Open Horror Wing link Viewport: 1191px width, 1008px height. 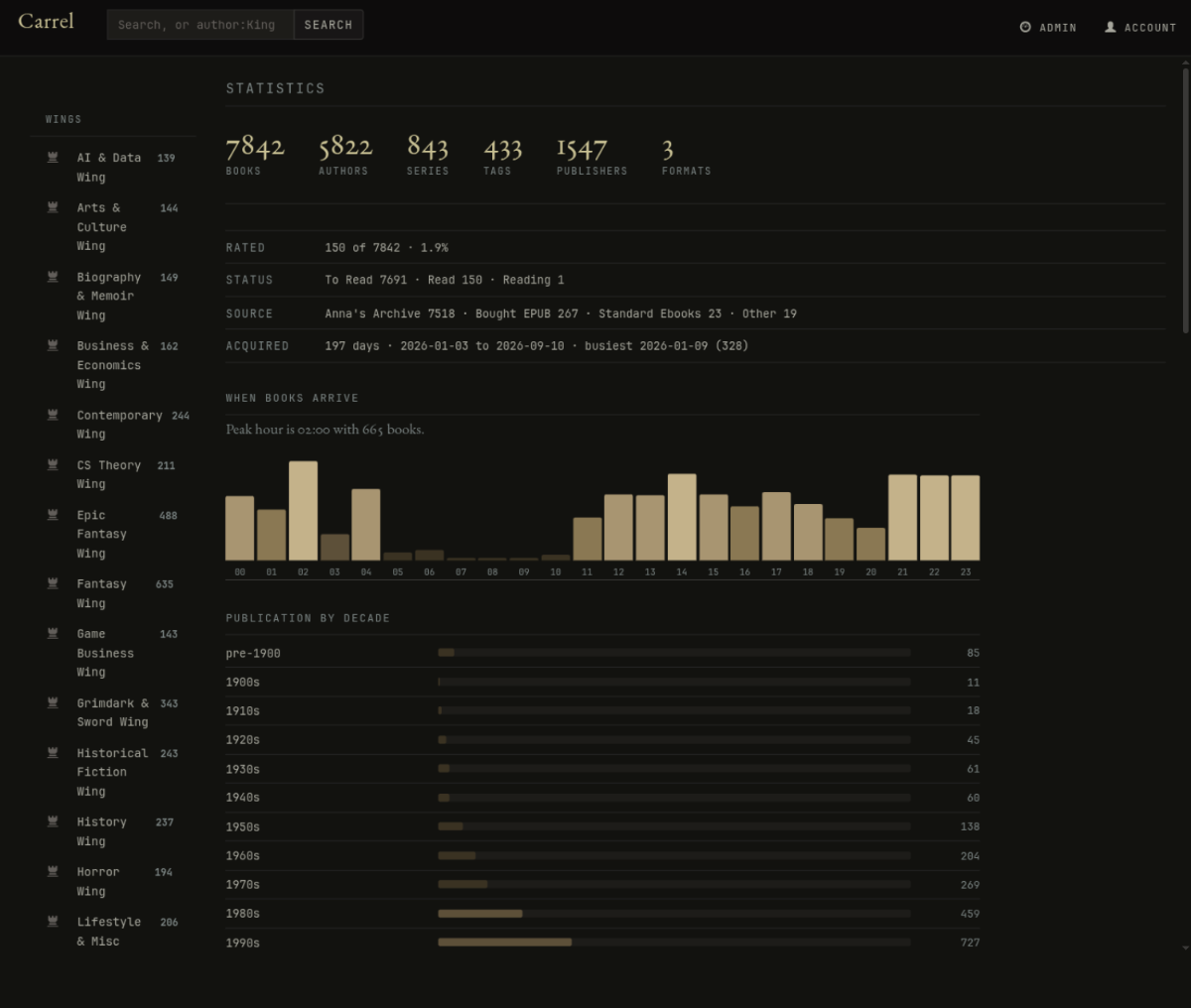98,881
